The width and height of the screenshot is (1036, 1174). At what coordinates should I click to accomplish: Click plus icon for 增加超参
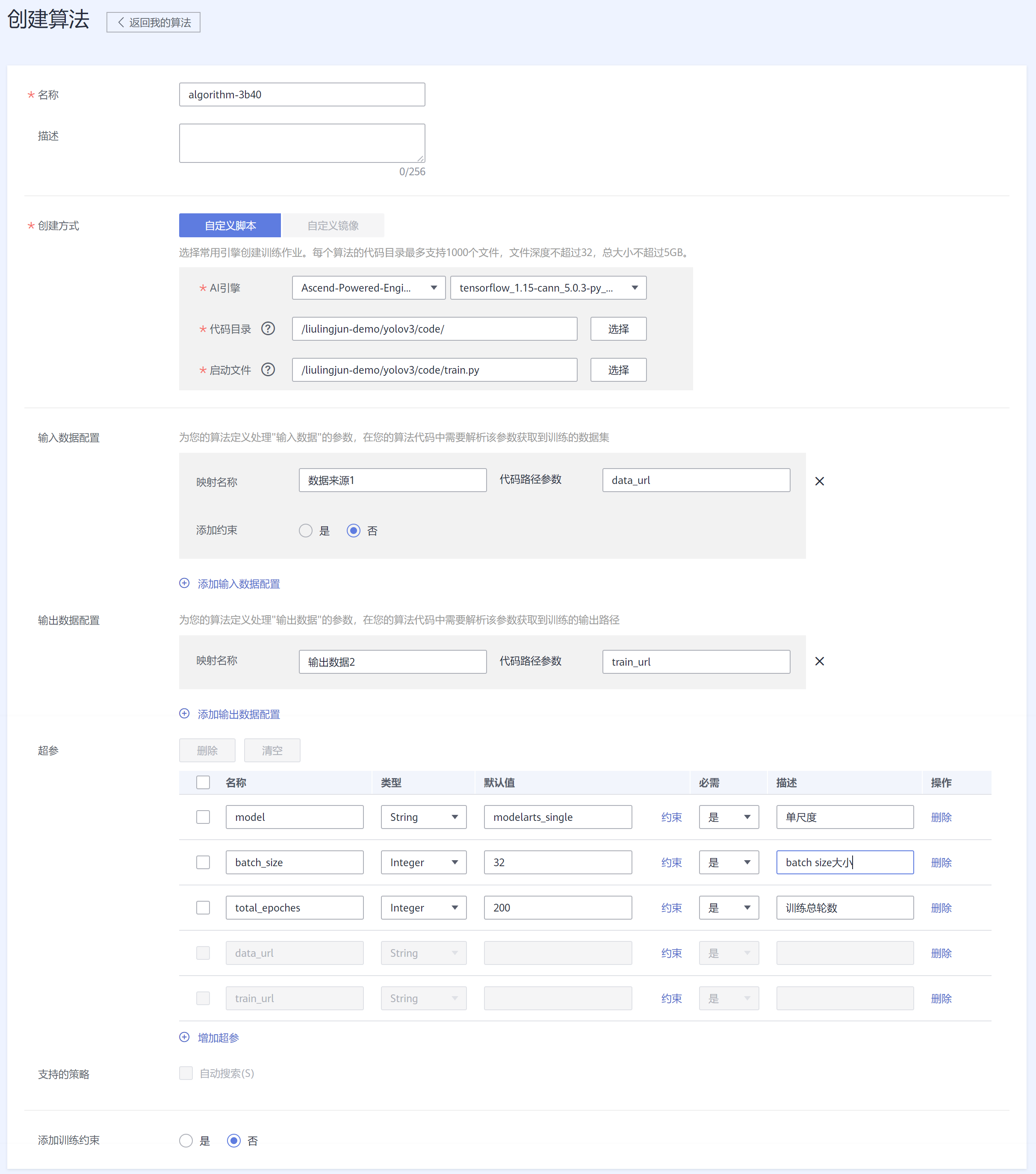(x=184, y=1037)
